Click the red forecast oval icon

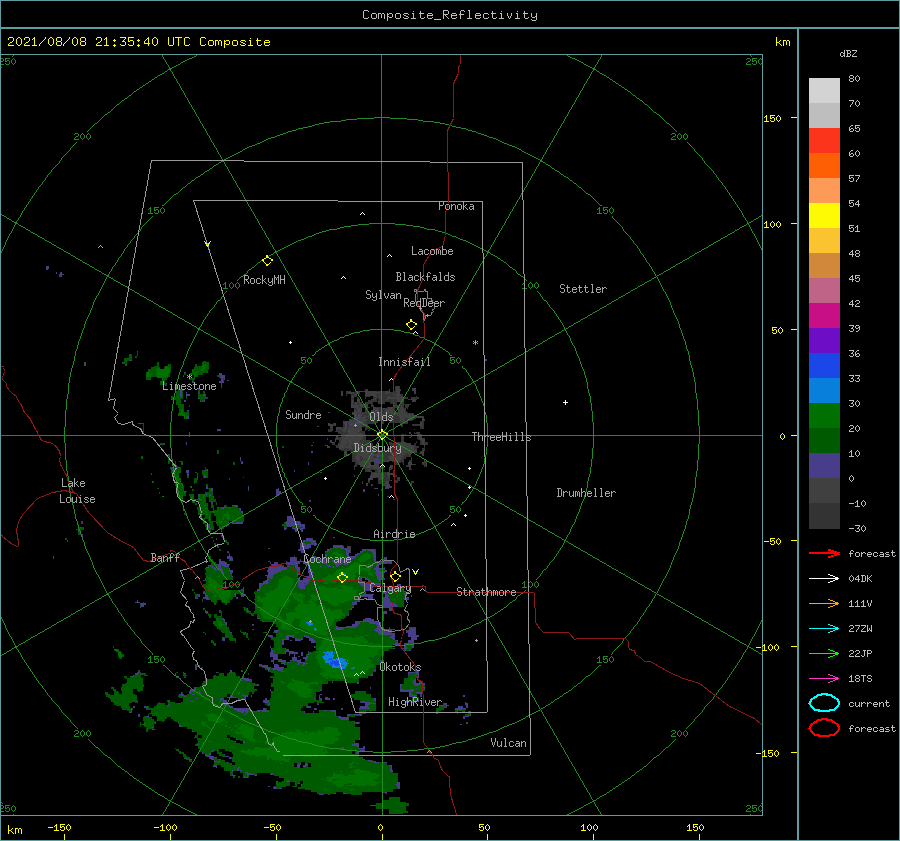(824, 728)
